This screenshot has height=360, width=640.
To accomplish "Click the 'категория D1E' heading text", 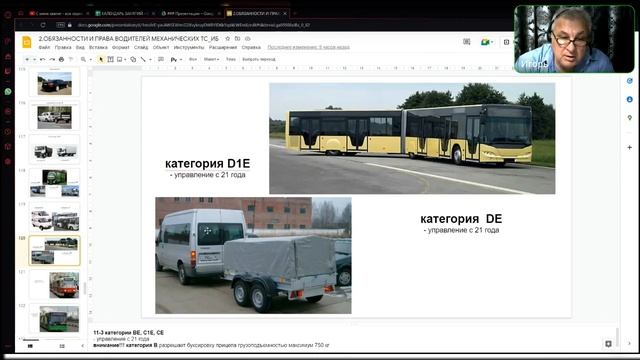I will tap(207, 164).
